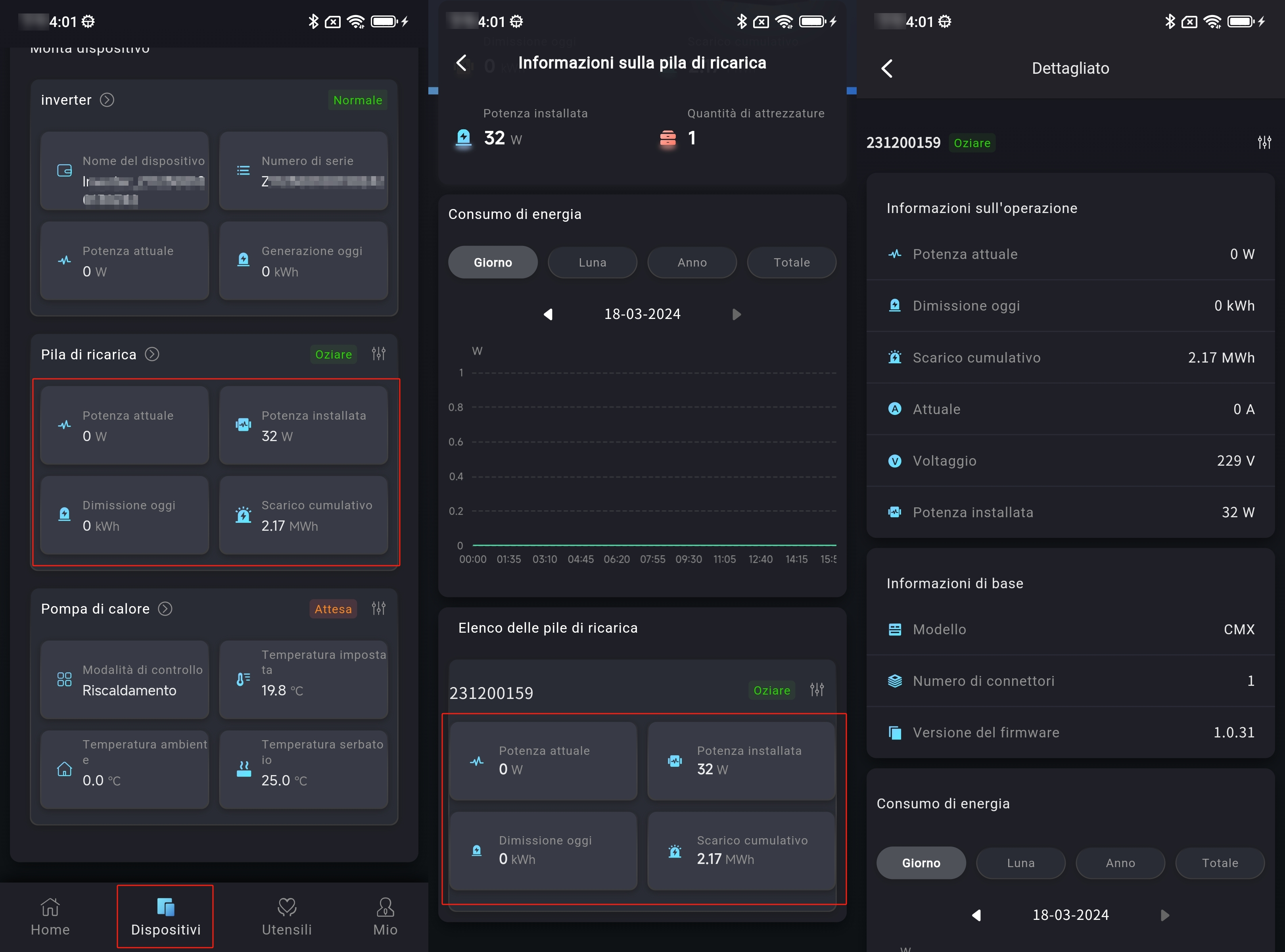Select Luna period in middle Consumo di energia

point(592,263)
